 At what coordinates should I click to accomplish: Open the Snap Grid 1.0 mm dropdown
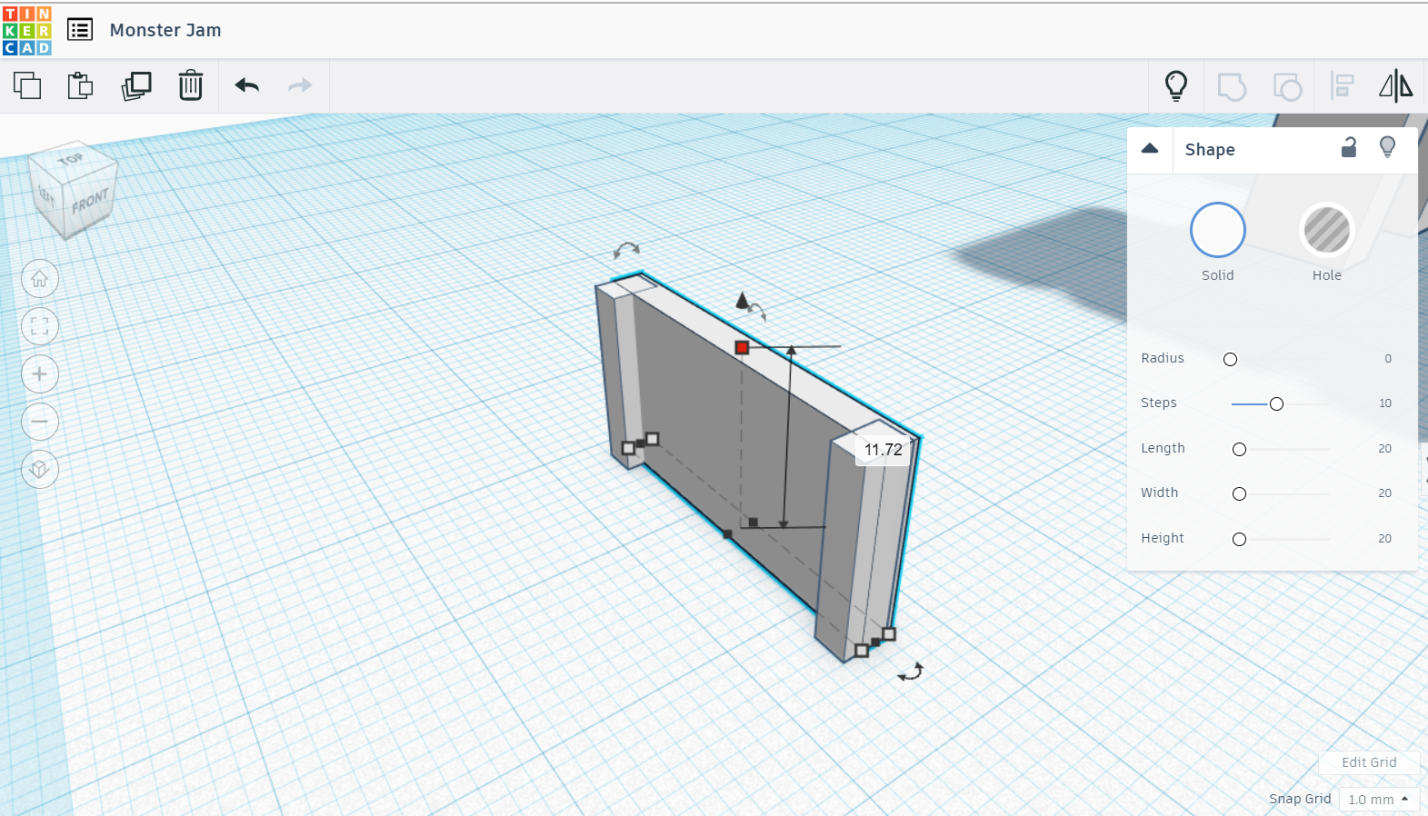click(x=1379, y=799)
